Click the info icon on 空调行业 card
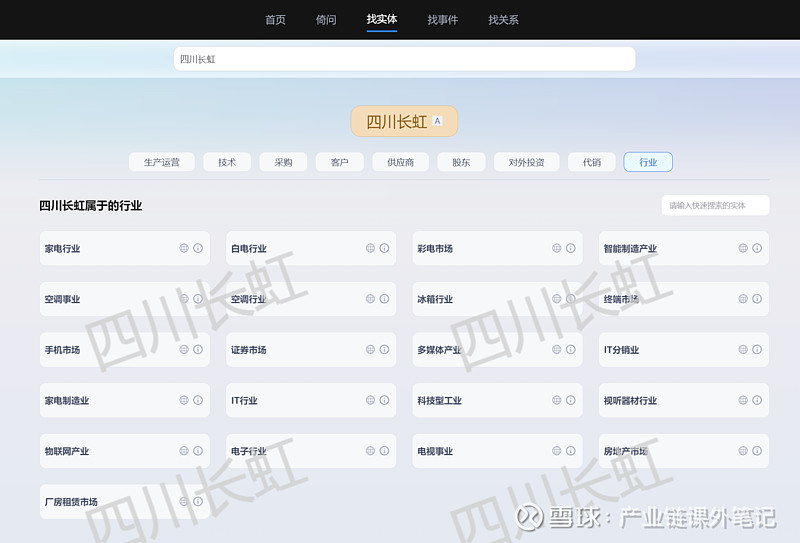800x543 pixels. point(385,299)
